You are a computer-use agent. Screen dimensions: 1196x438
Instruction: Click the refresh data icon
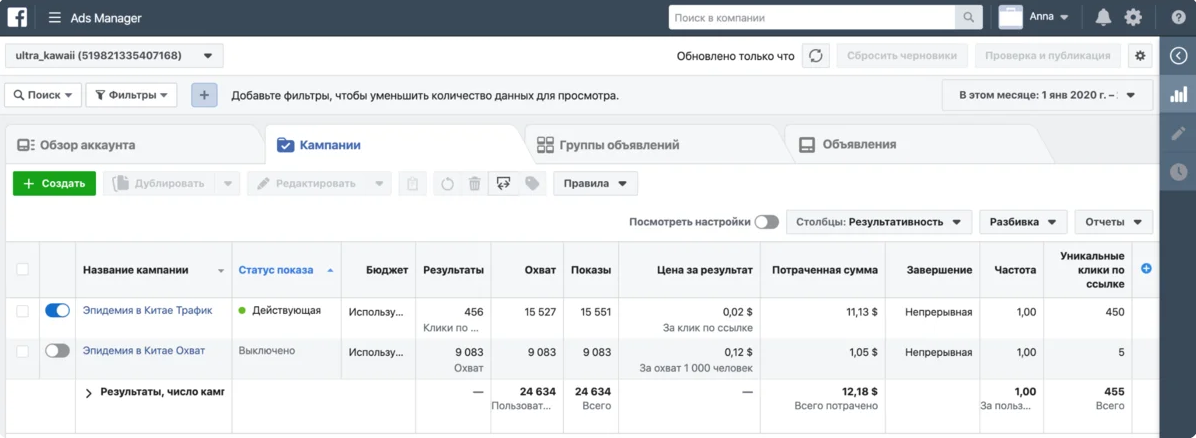pyautogui.click(x=816, y=56)
